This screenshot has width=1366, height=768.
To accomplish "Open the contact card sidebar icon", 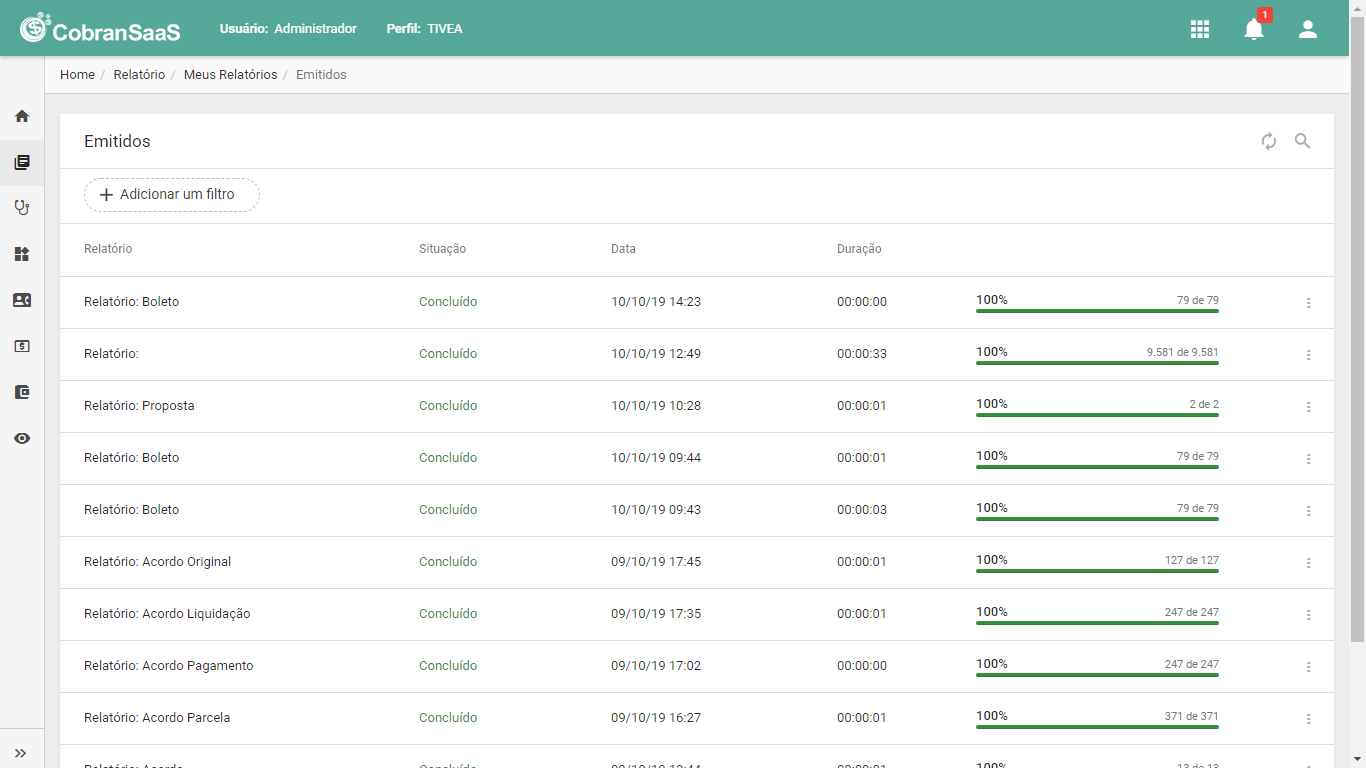I will (x=22, y=300).
